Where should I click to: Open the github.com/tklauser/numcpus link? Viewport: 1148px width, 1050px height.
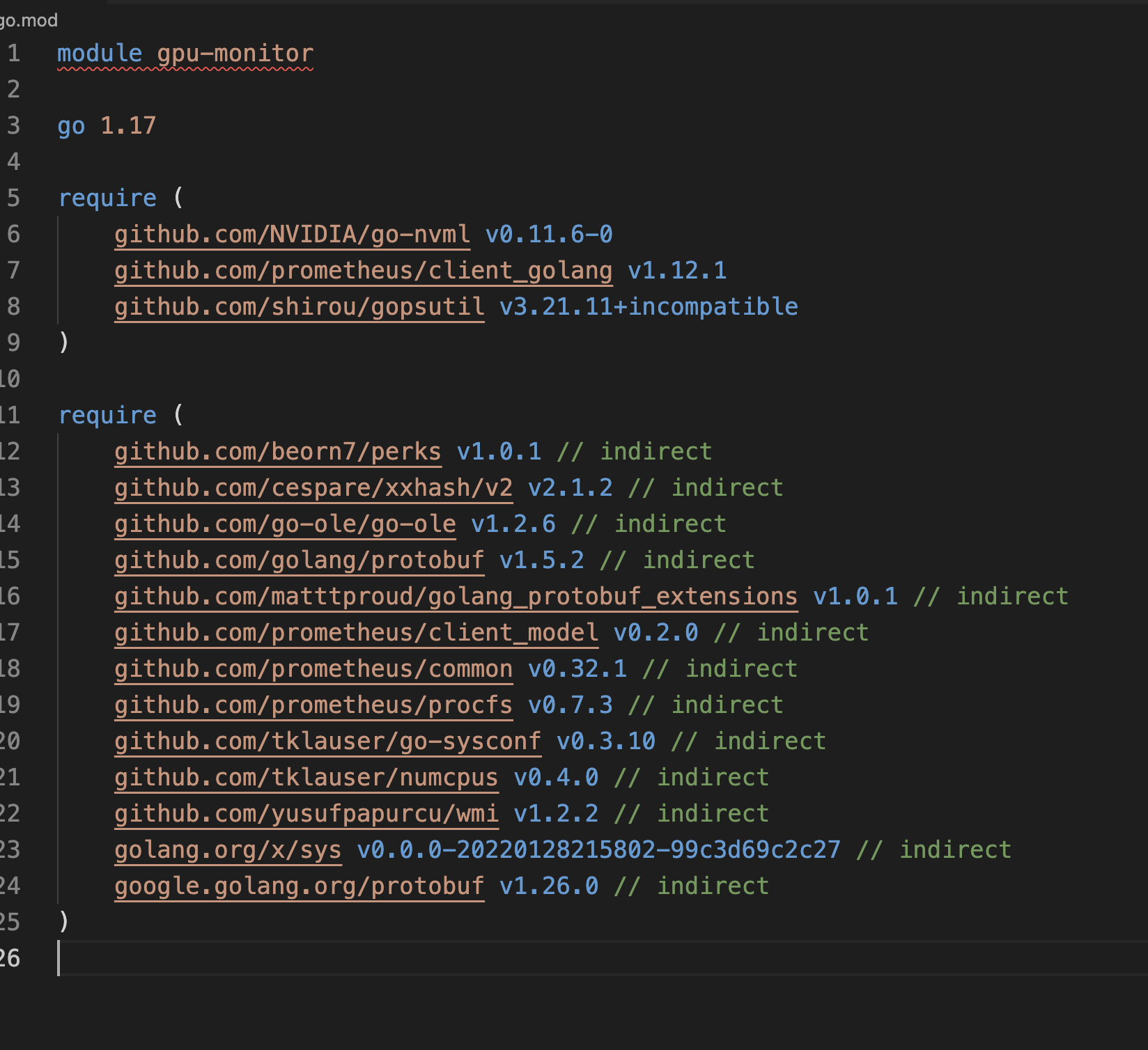[307, 778]
